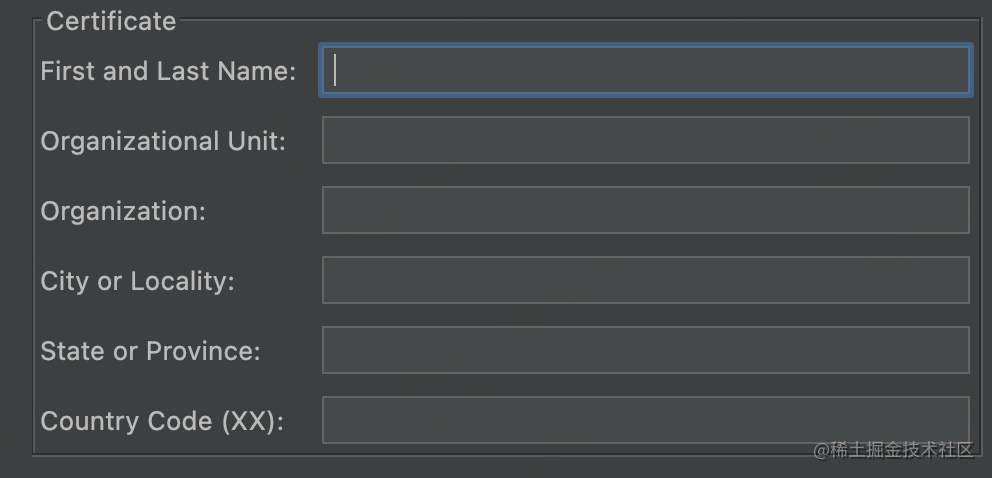This screenshot has width=992, height=478.
Task: Click the "Country Code (XX):" label
Action: coord(162,421)
